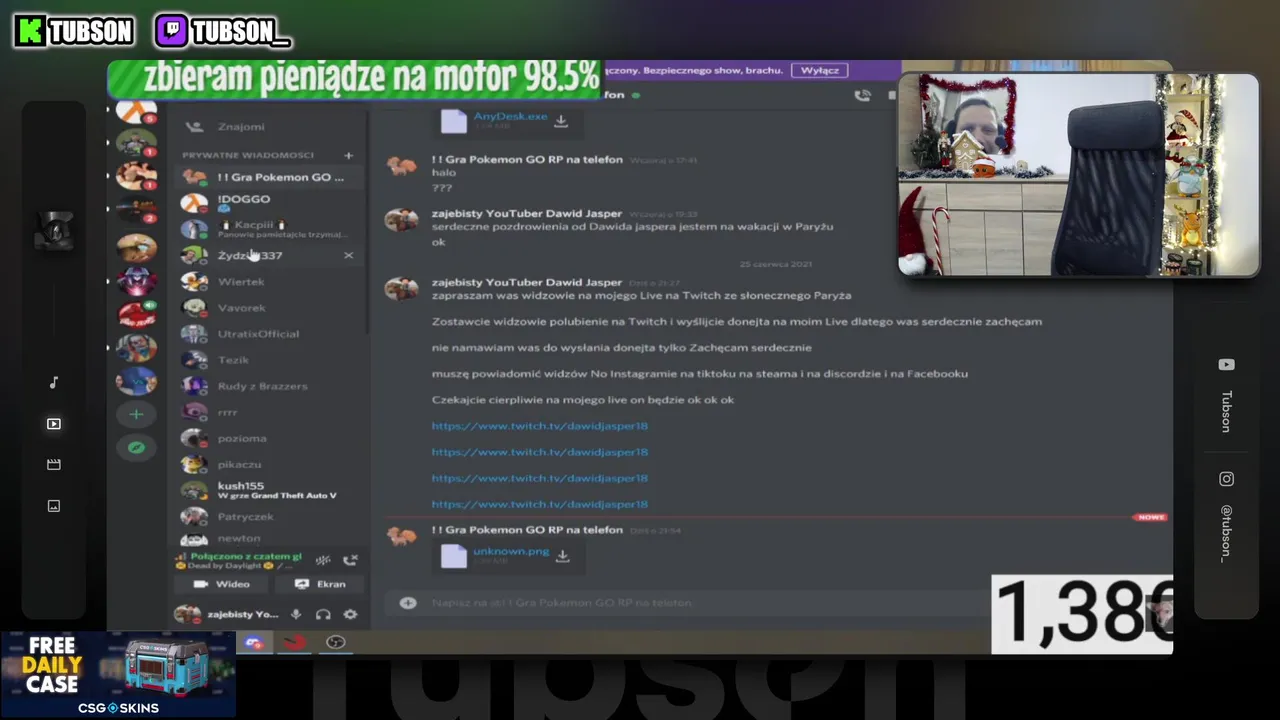
Task: Click the unknown.png file name
Action: tap(511, 551)
